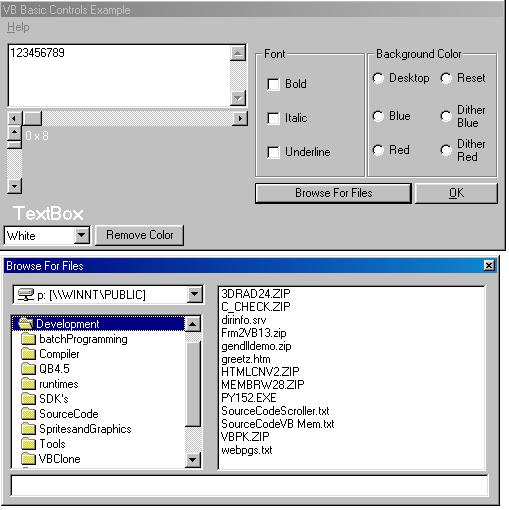Select the open Development folder icon
The image size is (509, 510).
click(x=26, y=323)
